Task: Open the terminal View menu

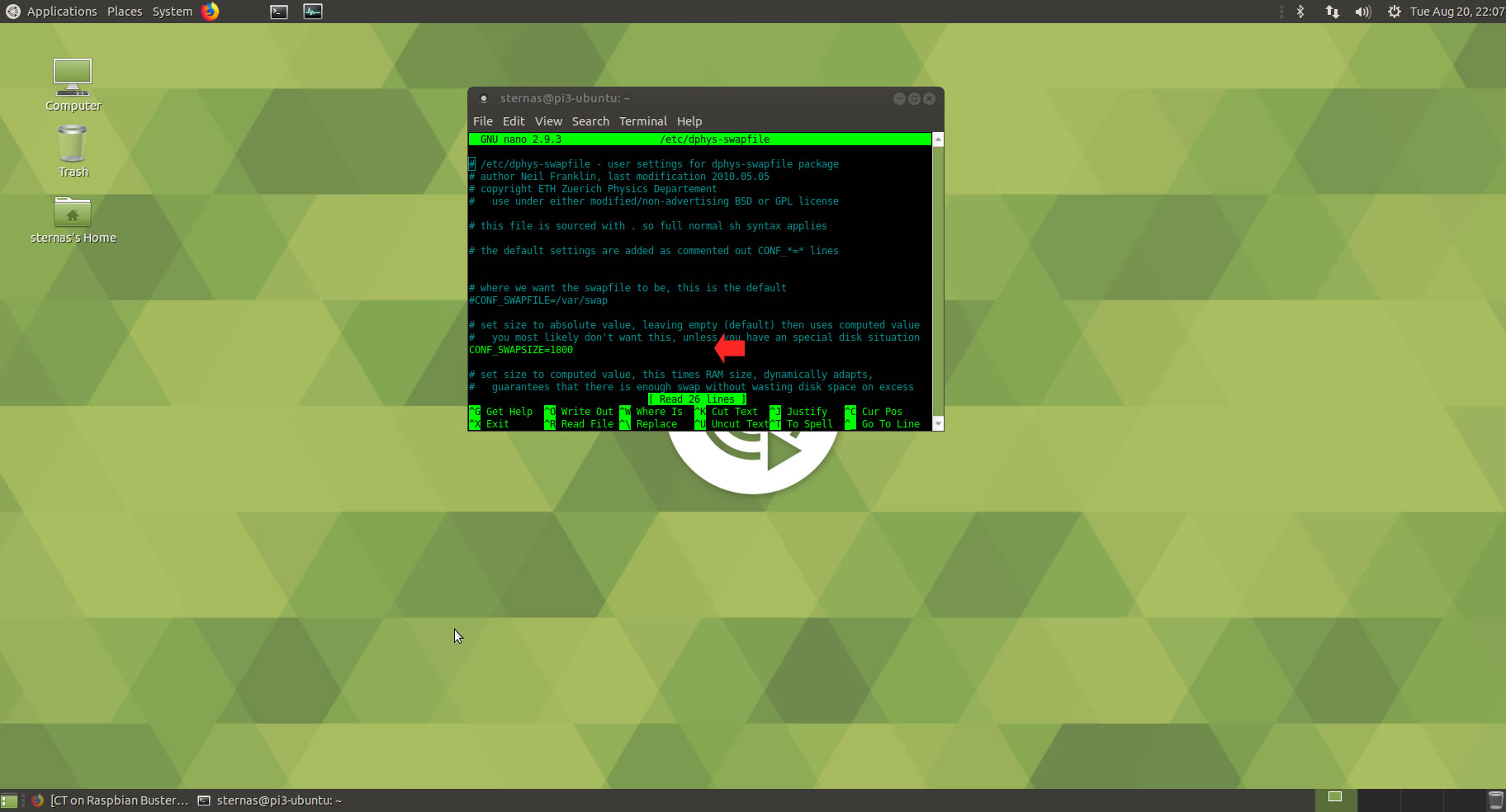Action: tap(548, 121)
